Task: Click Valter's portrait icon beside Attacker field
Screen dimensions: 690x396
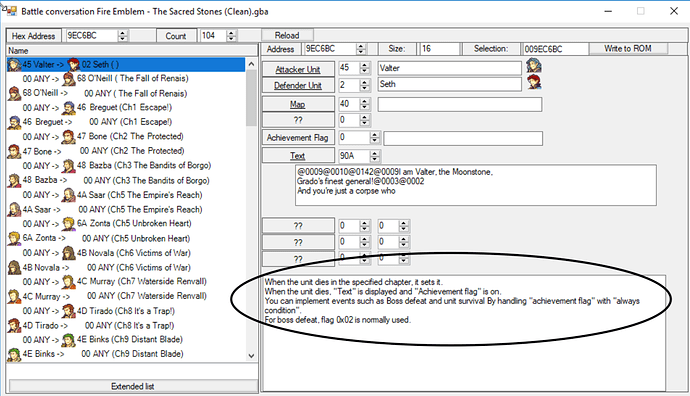Action: (x=534, y=66)
